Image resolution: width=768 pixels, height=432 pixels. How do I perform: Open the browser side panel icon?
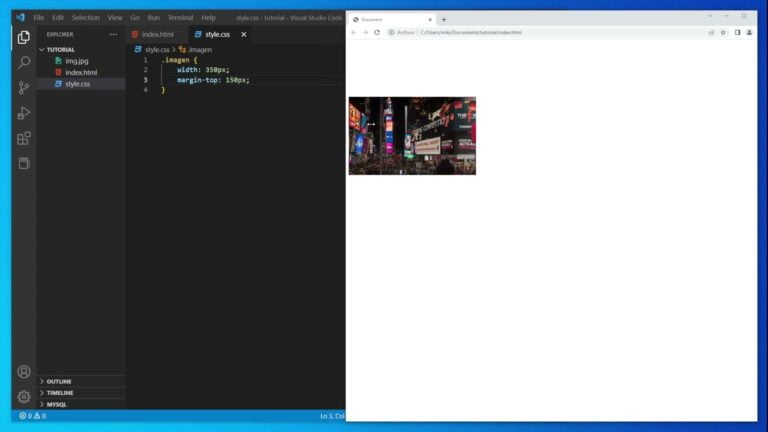(x=737, y=32)
